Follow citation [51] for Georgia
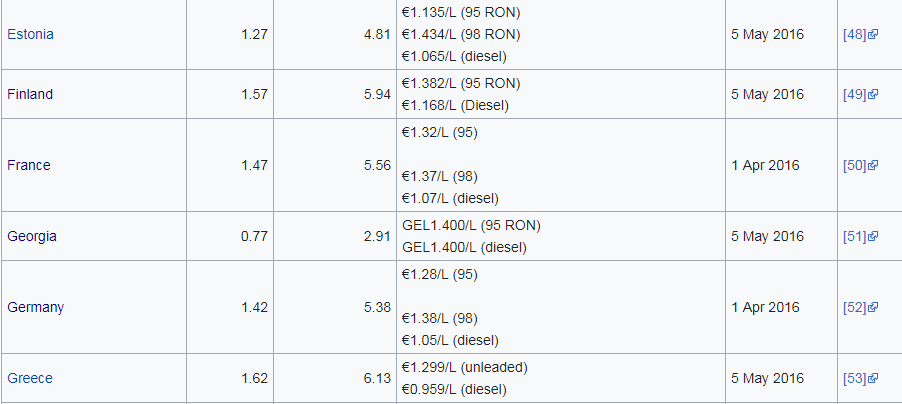Screen dimensions: 902x404 pos(855,237)
